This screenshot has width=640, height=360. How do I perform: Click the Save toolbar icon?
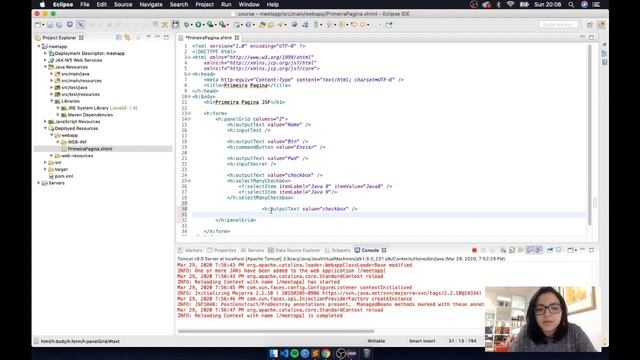point(50,25)
